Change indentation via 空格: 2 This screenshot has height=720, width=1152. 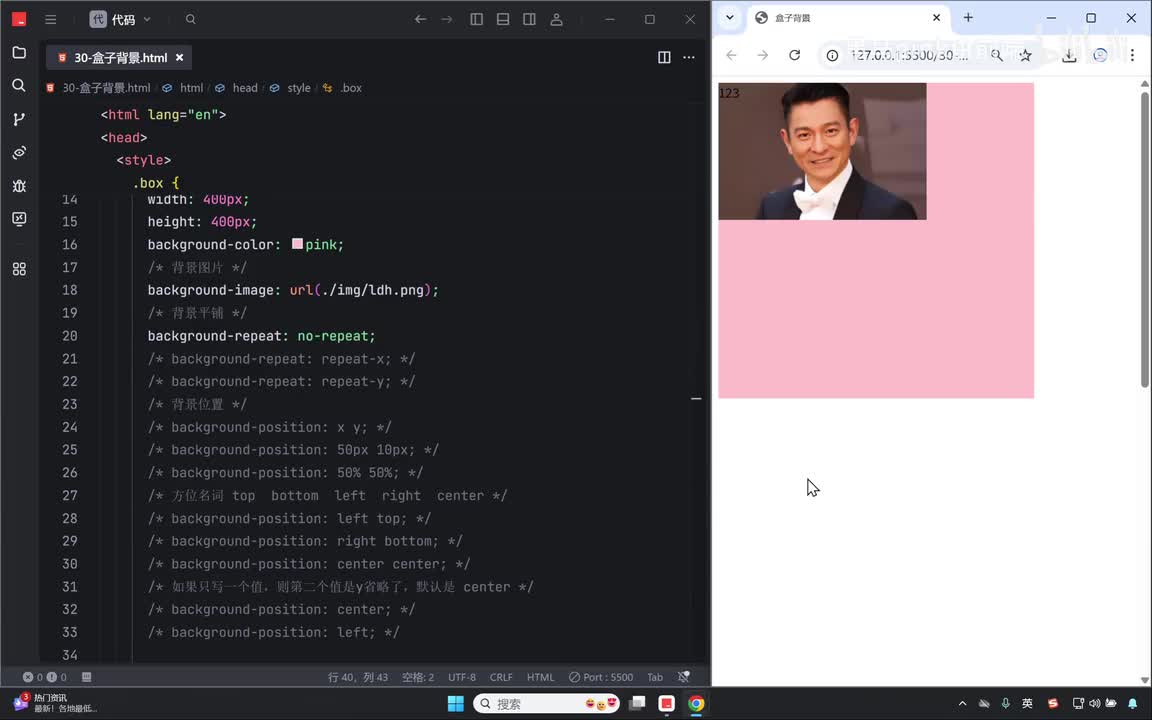coord(418,677)
